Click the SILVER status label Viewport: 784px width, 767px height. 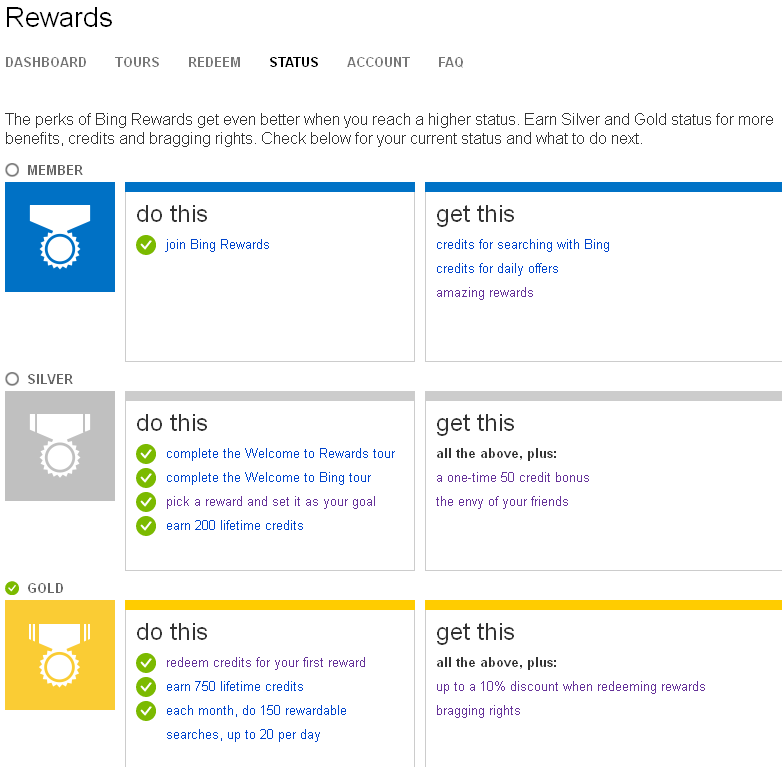[50, 379]
